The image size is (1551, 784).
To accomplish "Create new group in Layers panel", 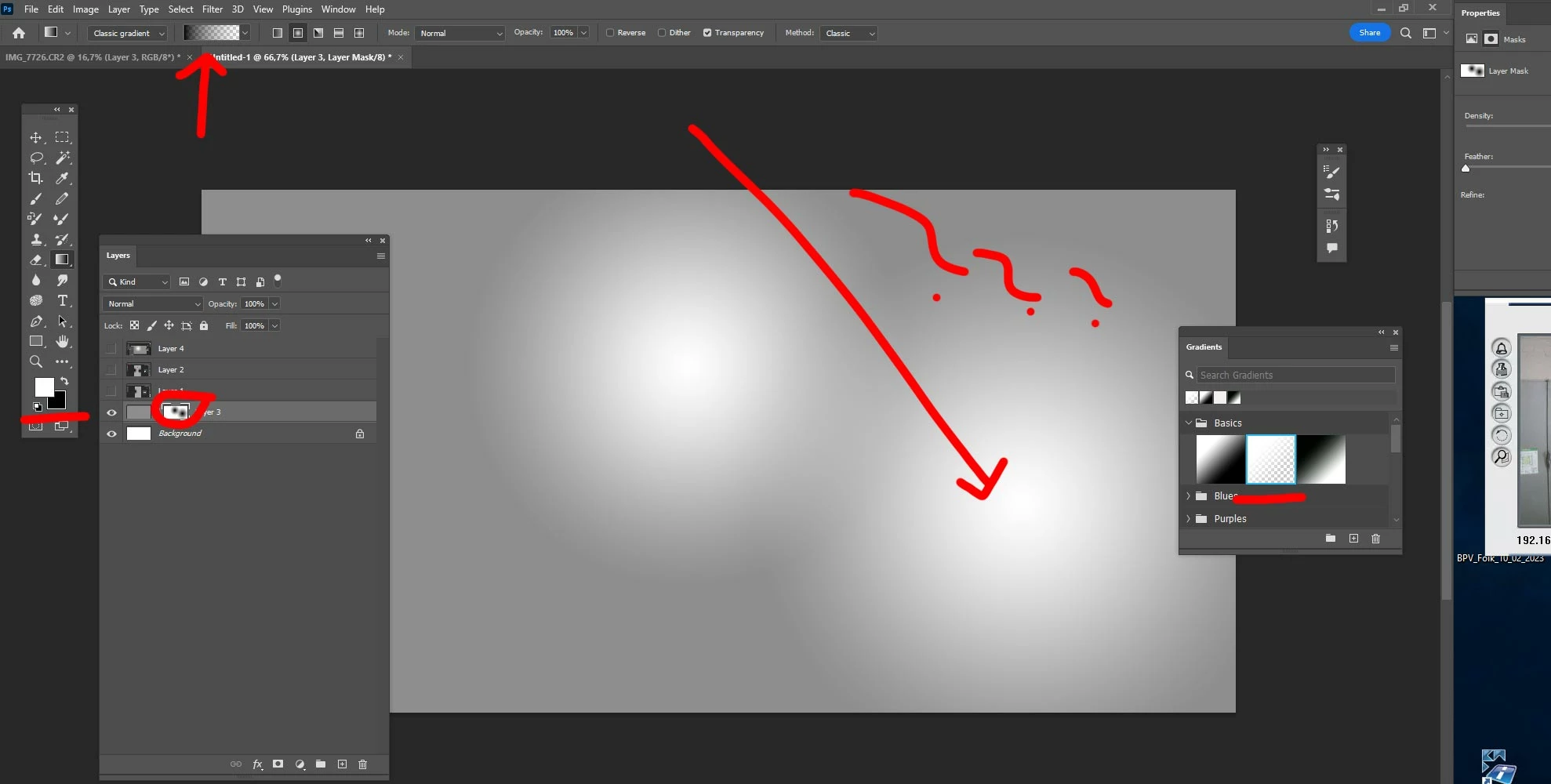I will [x=321, y=764].
